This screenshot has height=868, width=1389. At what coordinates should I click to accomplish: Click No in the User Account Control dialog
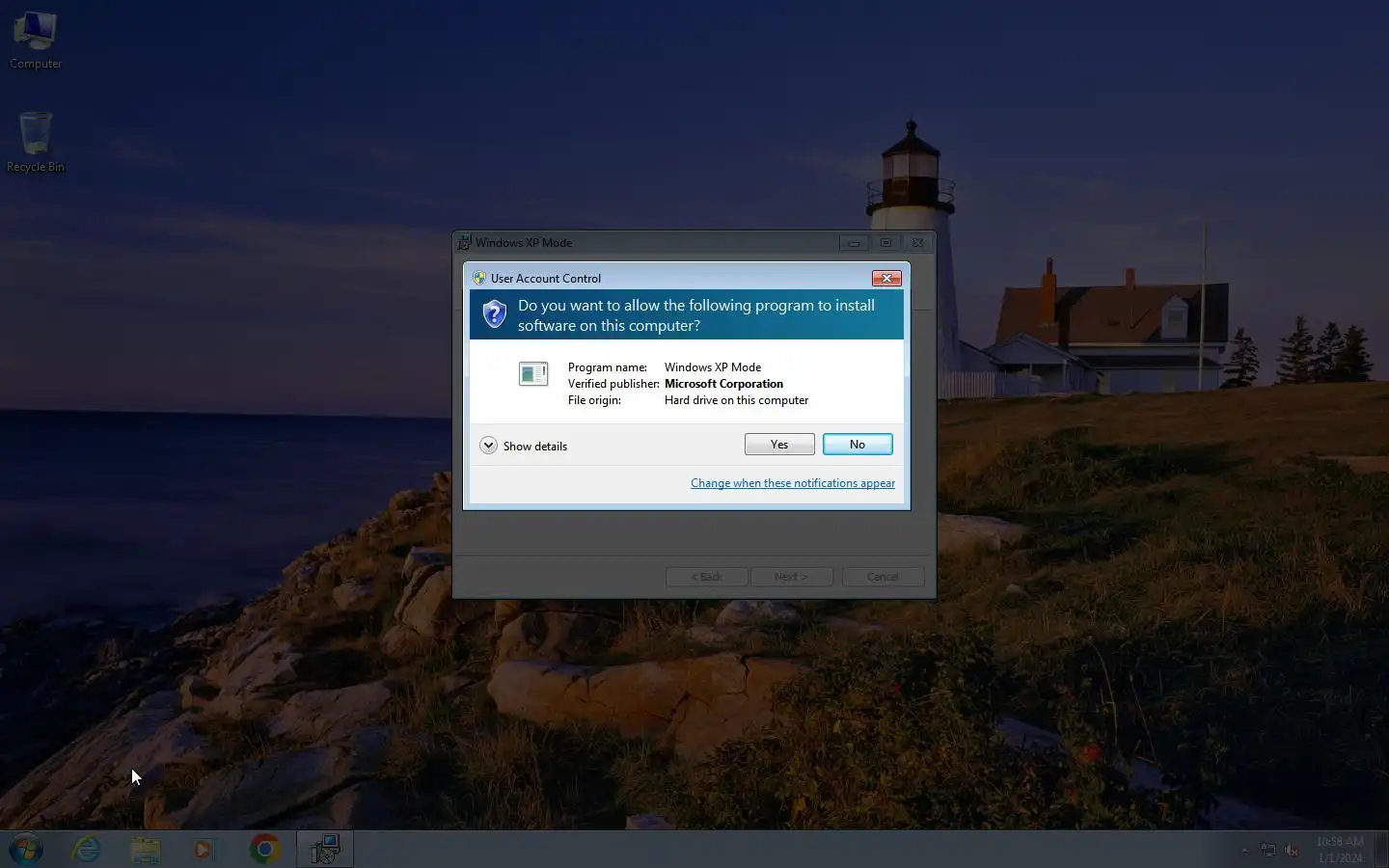858,444
